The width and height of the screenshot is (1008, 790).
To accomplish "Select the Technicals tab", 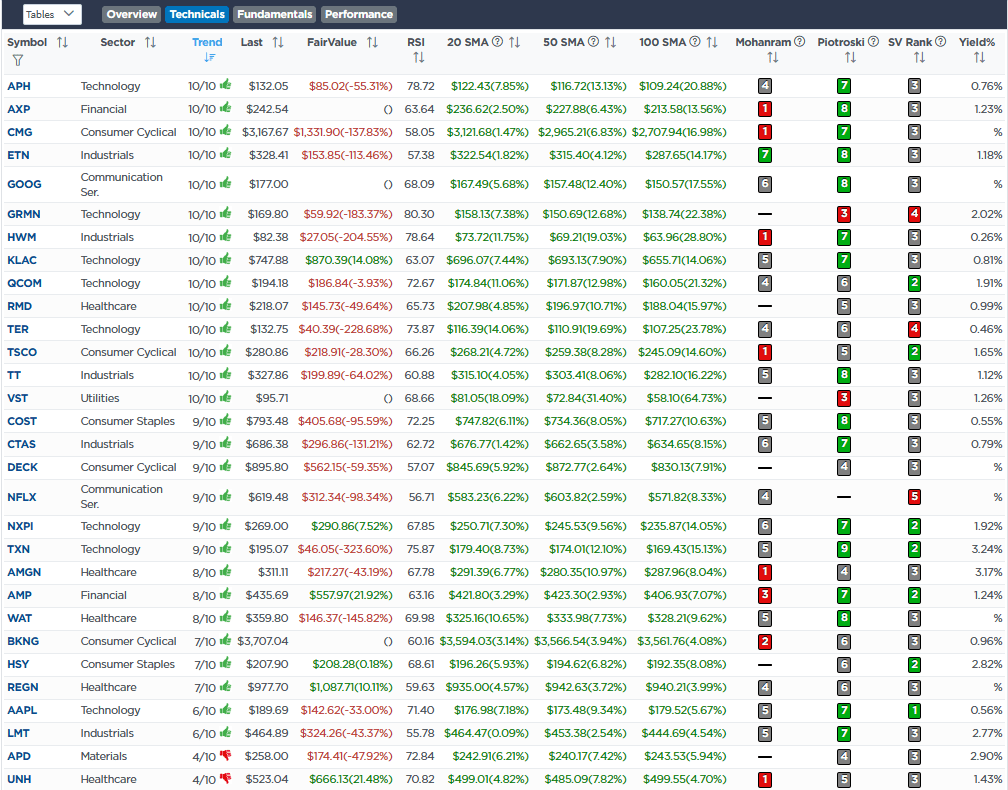I will click(197, 14).
